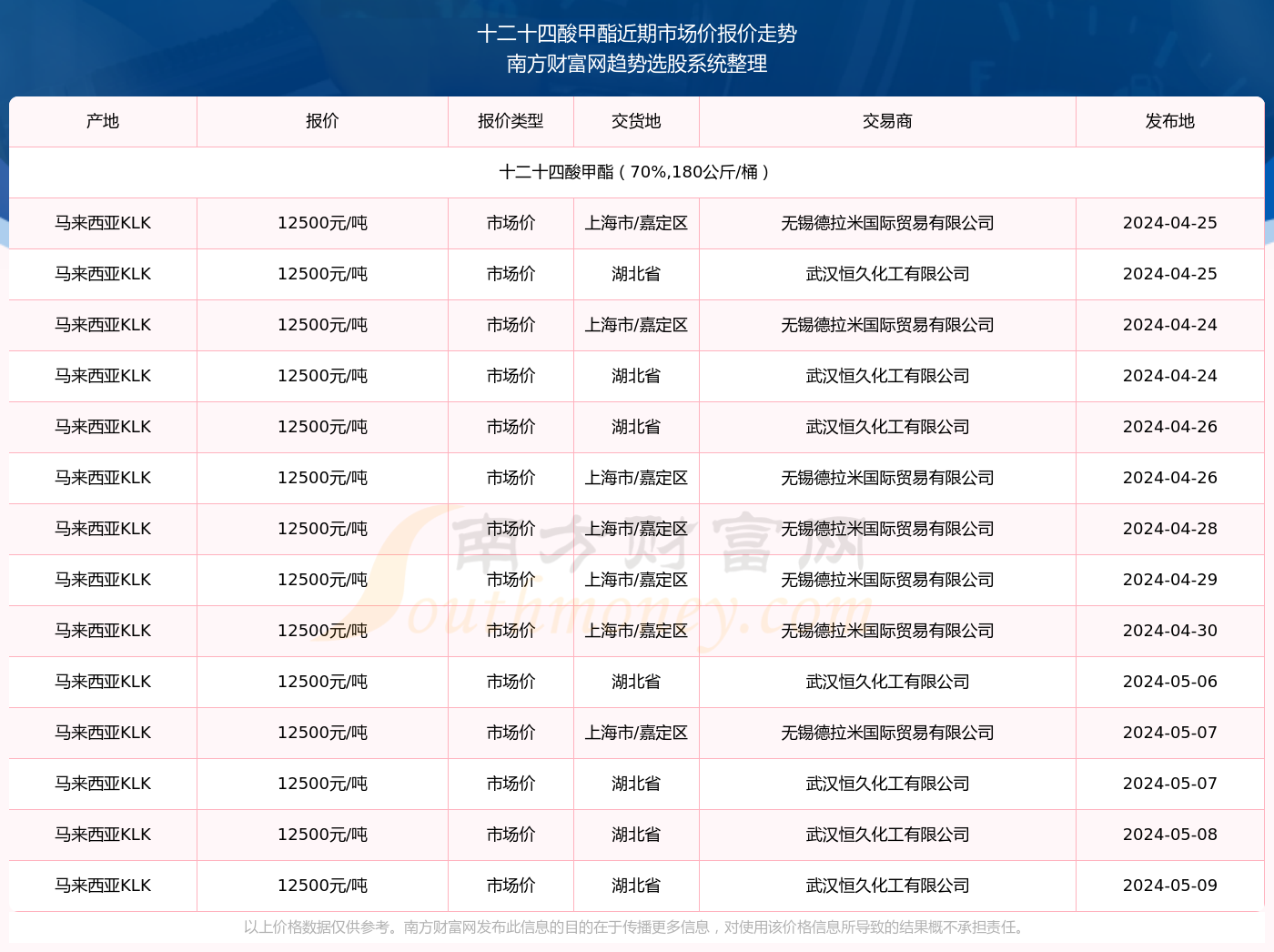1274x952 pixels.
Task: Click 马来西亚KLK in the 2024-05-06 row
Action: 103,682
